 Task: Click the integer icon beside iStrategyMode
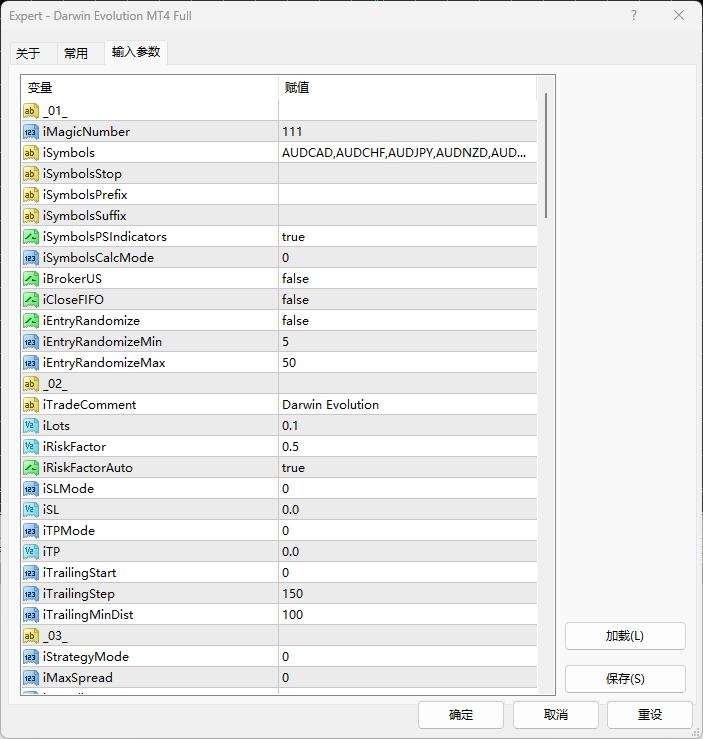(31, 657)
